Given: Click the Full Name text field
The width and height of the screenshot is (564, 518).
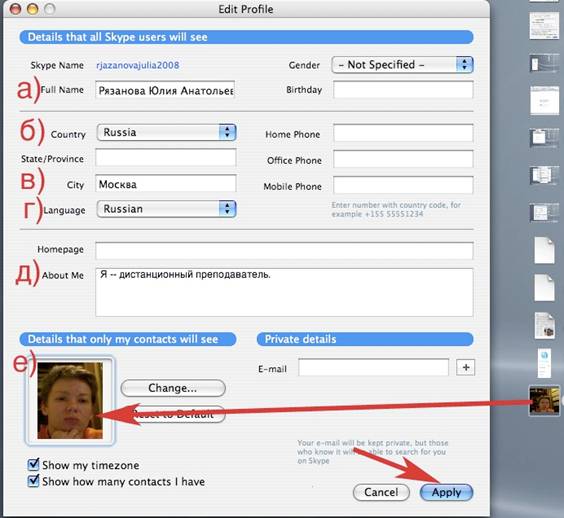Looking at the screenshot, I should [x=165, y=90].
